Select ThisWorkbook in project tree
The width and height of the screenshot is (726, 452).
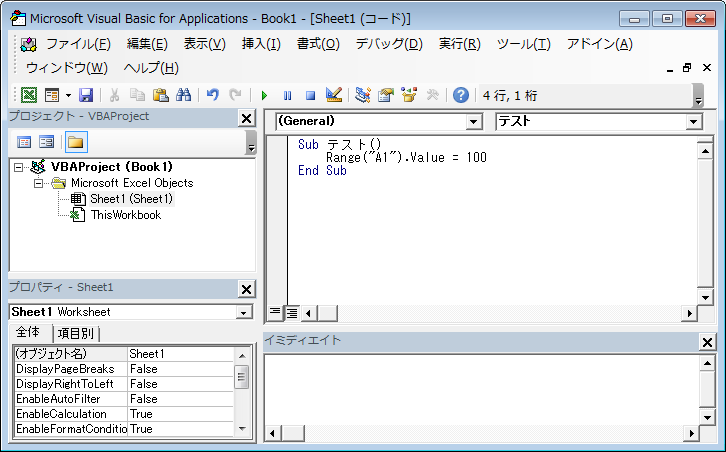[125, 215]
